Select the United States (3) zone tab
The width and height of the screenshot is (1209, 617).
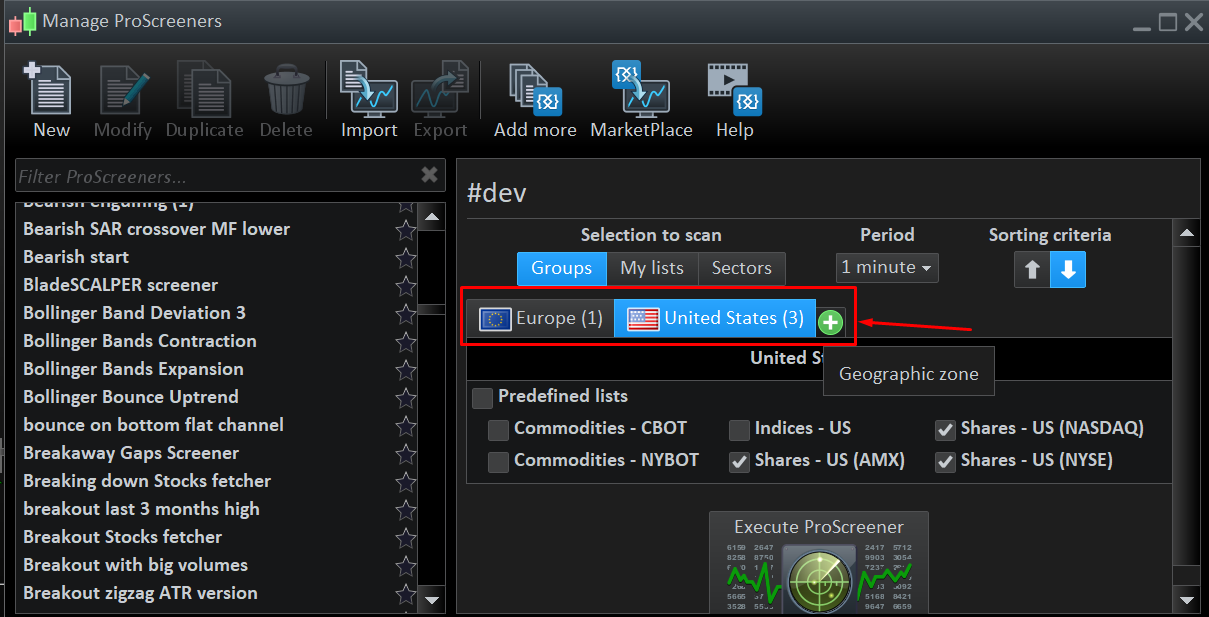pos(715,319)
